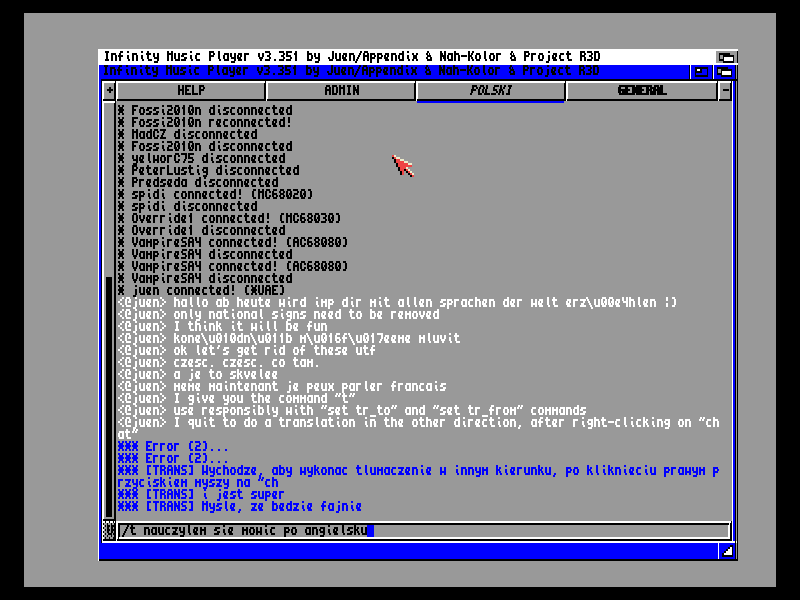Click the line '[TRANS] Mysle, ze bedzie fajnie'
Screen dimensions: 800x600
click(240, 507)
